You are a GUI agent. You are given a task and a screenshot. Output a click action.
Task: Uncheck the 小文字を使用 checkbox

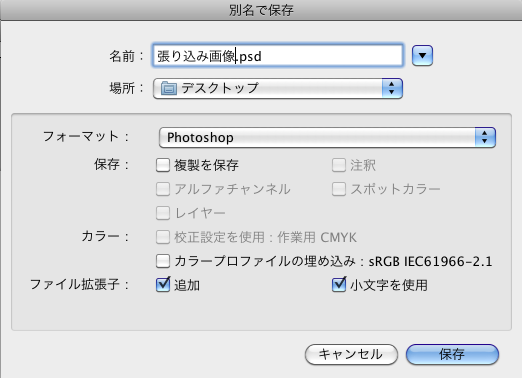tap(339, 284)
